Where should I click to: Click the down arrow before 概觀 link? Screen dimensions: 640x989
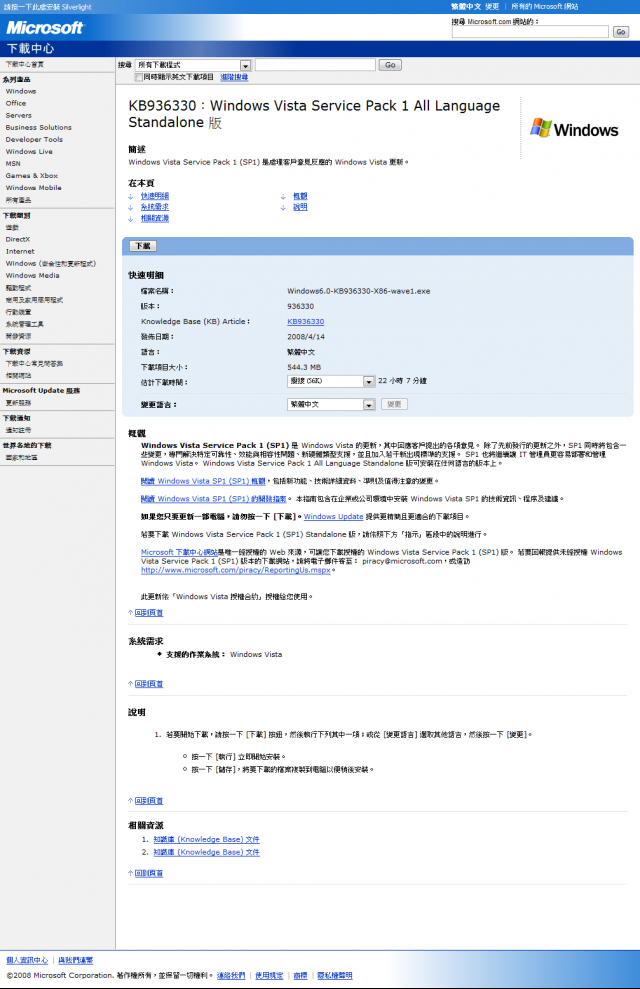[x=283, y=197]
